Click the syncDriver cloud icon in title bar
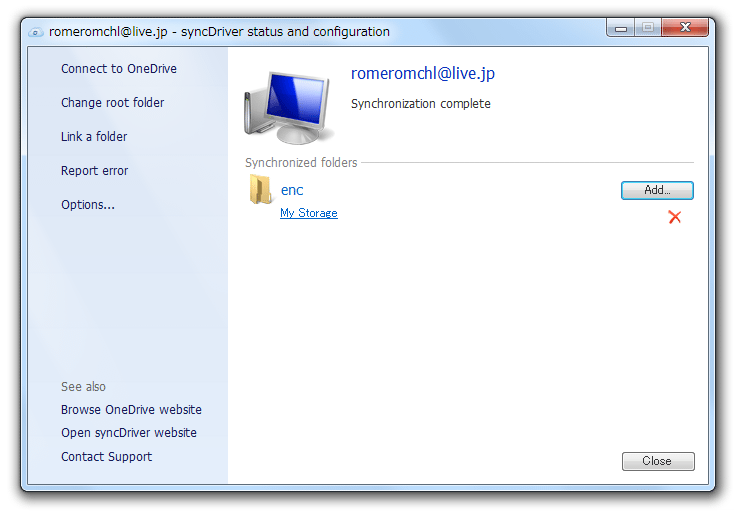The width and height of the screenshot is (737, 515). coord(36,32)
